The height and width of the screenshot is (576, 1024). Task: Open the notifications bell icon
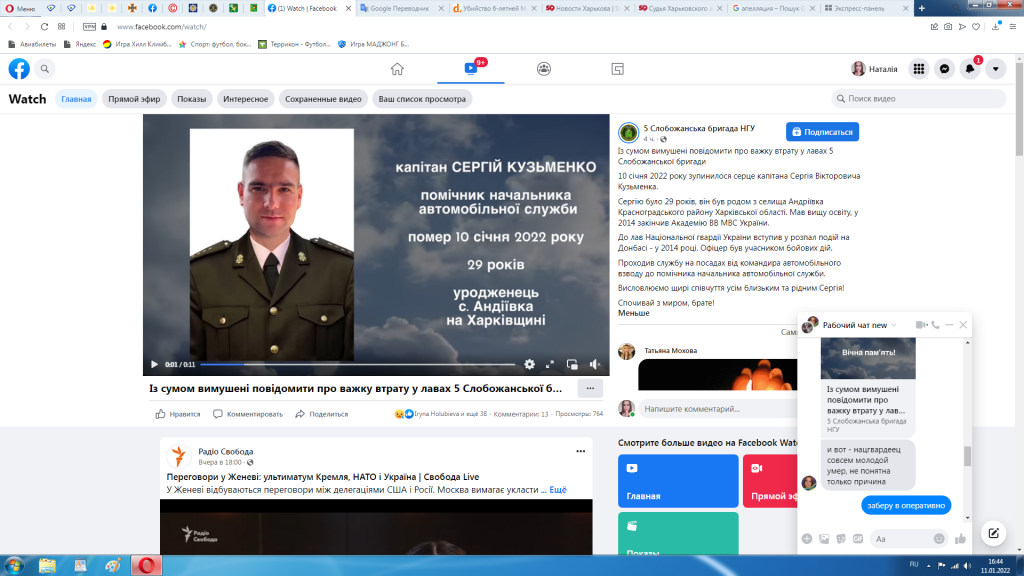[970, 69]
